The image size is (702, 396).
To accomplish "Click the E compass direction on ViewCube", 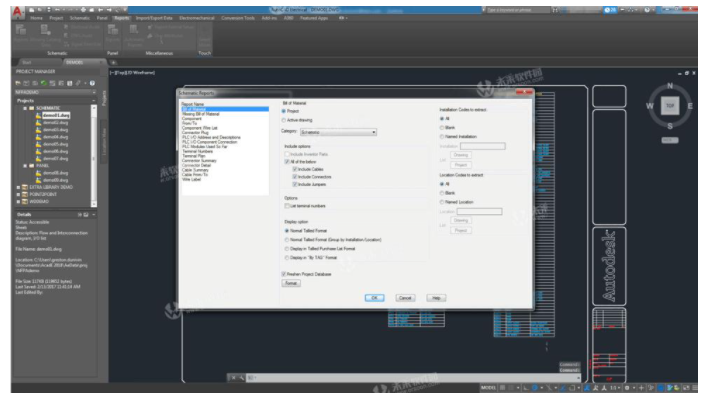I will pos(690,106).
